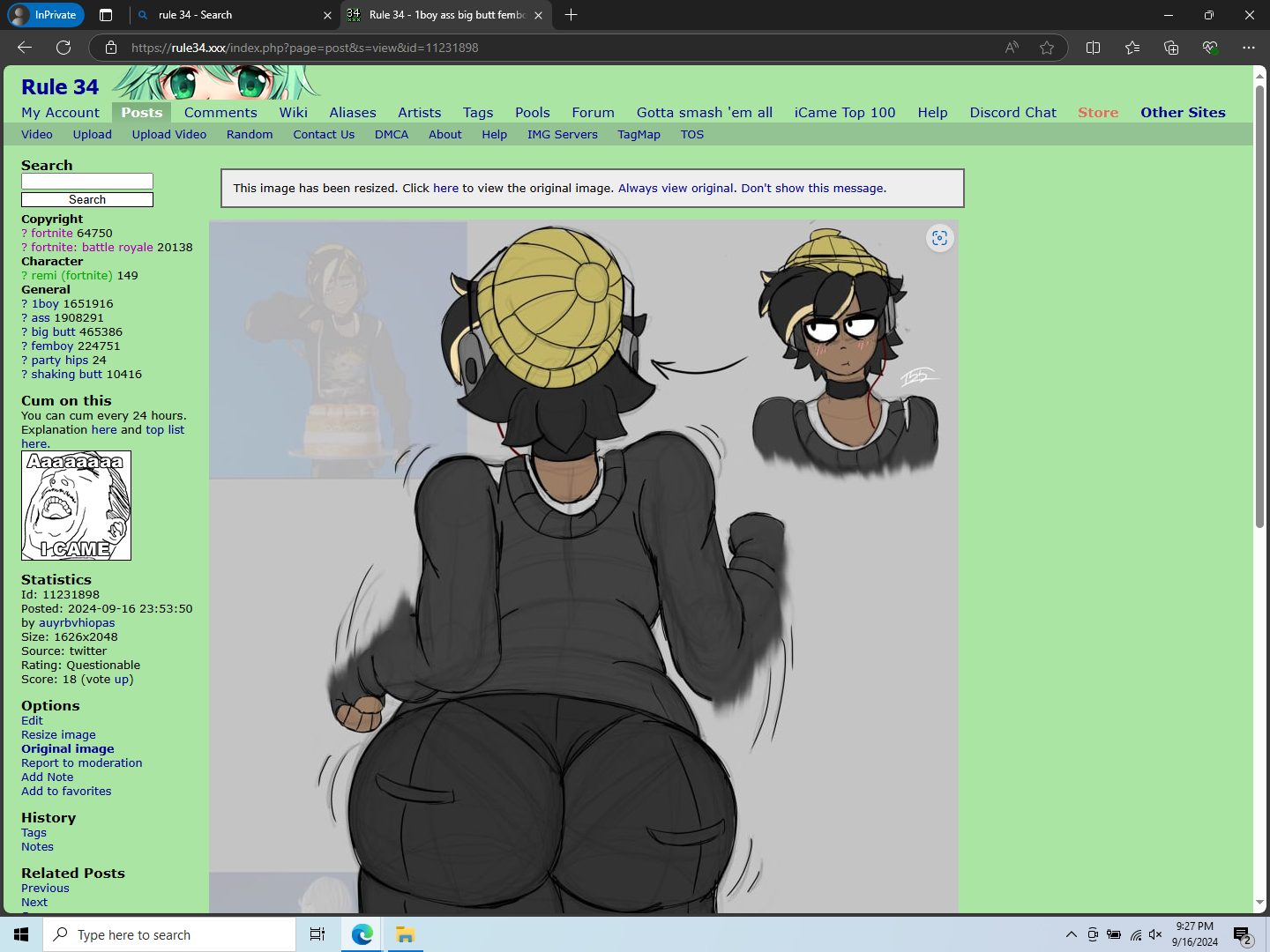Screen dimensions: 1270x952
Task: Click the visual search icon on the image
Action: [940, 238]
